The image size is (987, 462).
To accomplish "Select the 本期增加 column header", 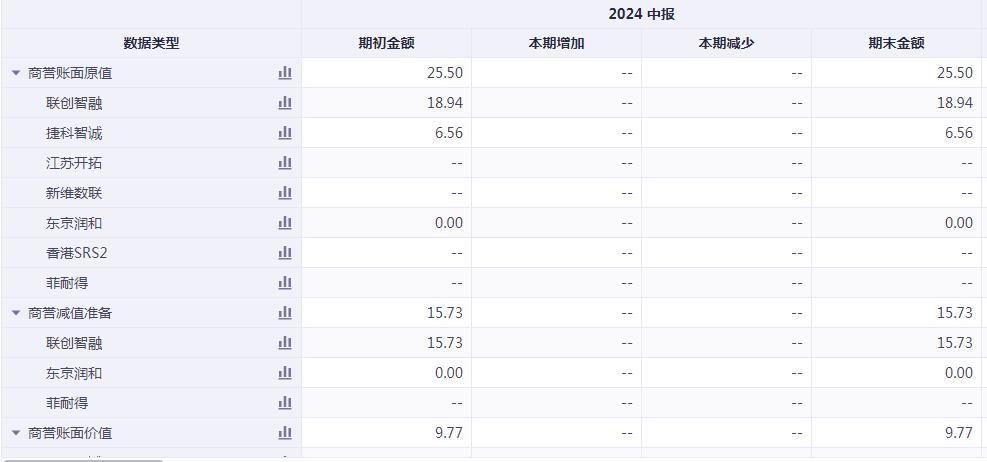I will (x=556, y=43).
